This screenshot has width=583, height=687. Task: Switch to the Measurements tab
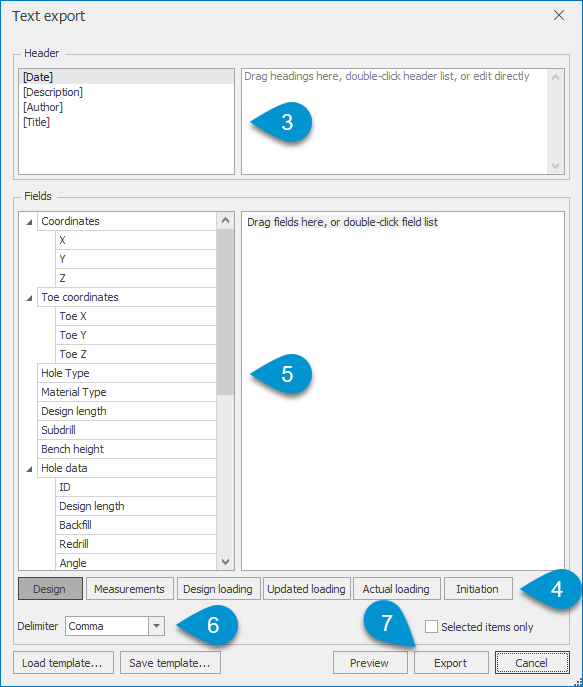tap(130, 588)
